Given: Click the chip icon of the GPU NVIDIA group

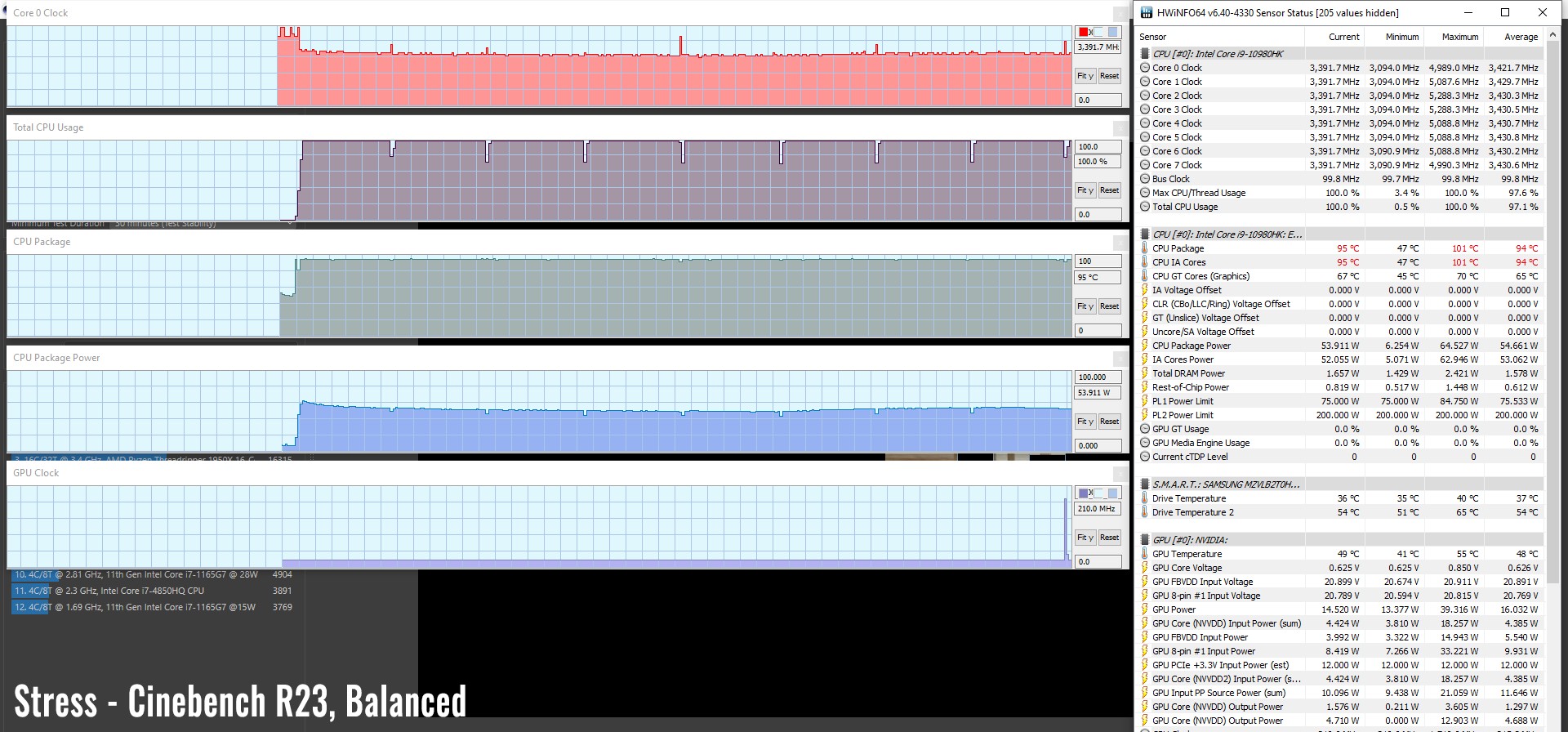Looking at the screenshot, I should coord(1145,540).
